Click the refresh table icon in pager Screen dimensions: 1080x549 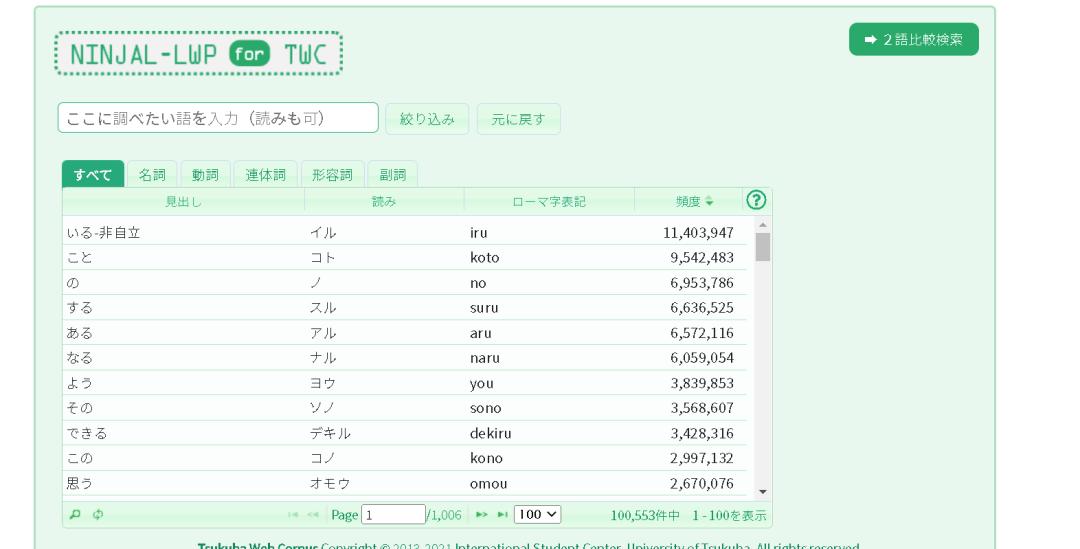[98, 514]
